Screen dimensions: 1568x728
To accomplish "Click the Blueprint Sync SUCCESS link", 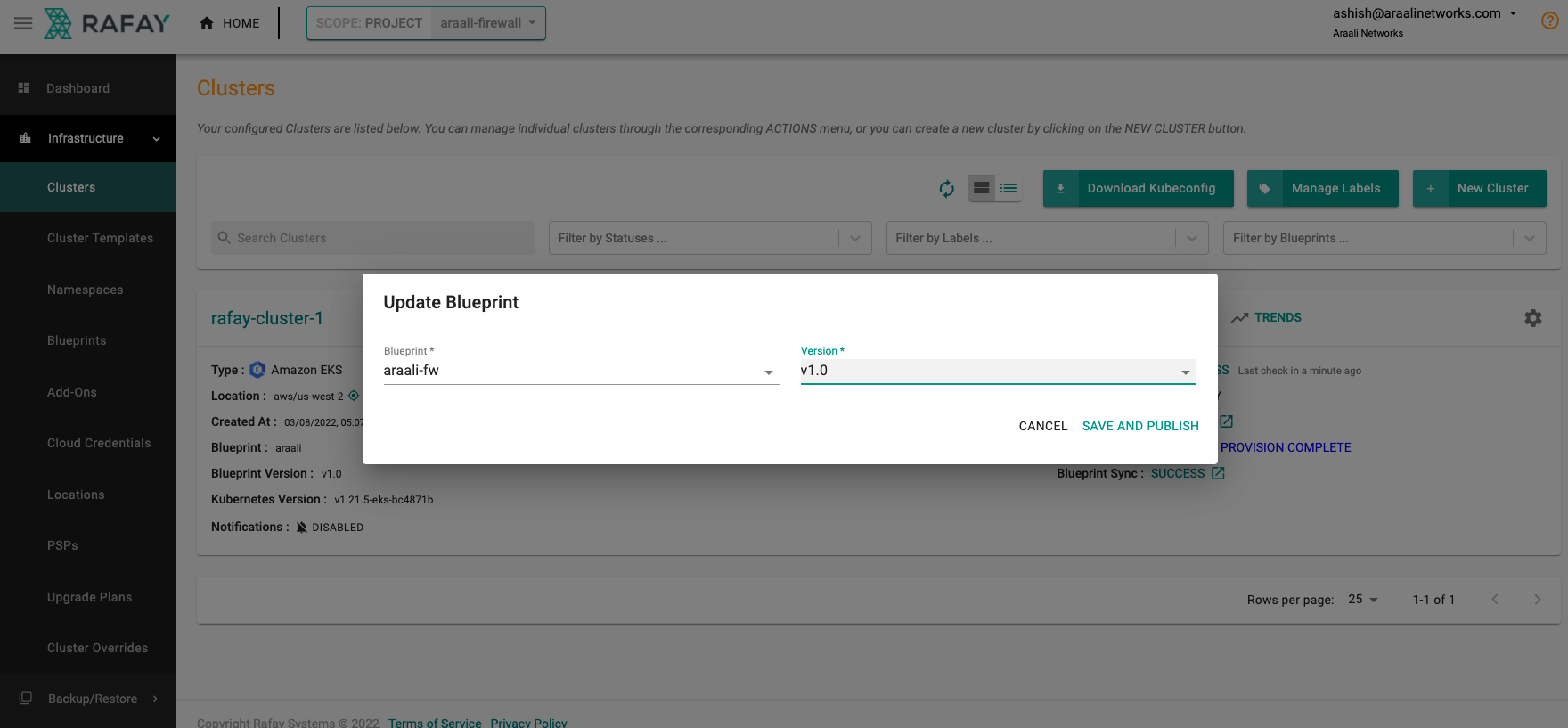I will [1178, 473].
